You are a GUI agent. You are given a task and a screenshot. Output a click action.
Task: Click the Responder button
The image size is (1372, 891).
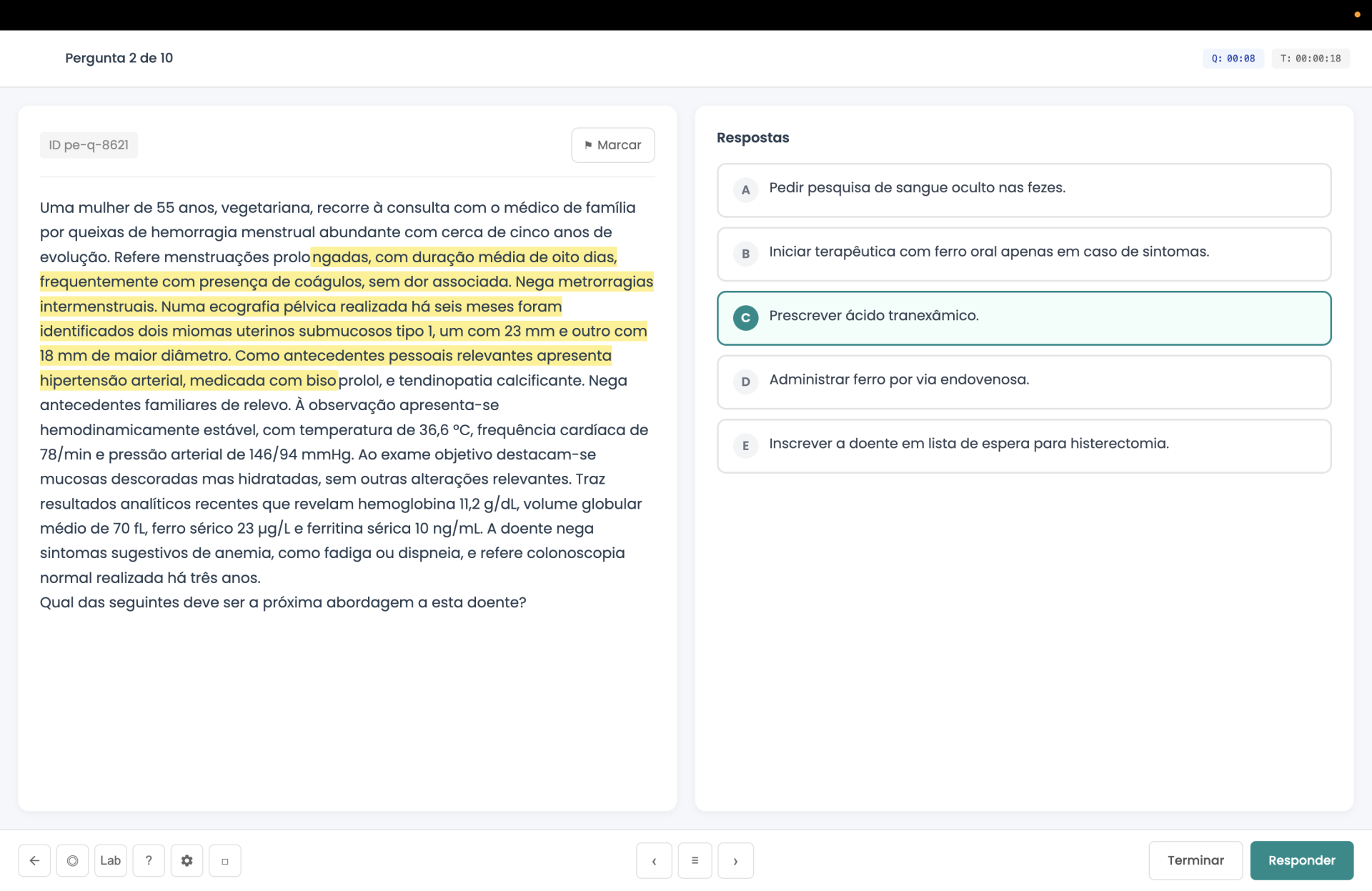(x=1301, y=860)
